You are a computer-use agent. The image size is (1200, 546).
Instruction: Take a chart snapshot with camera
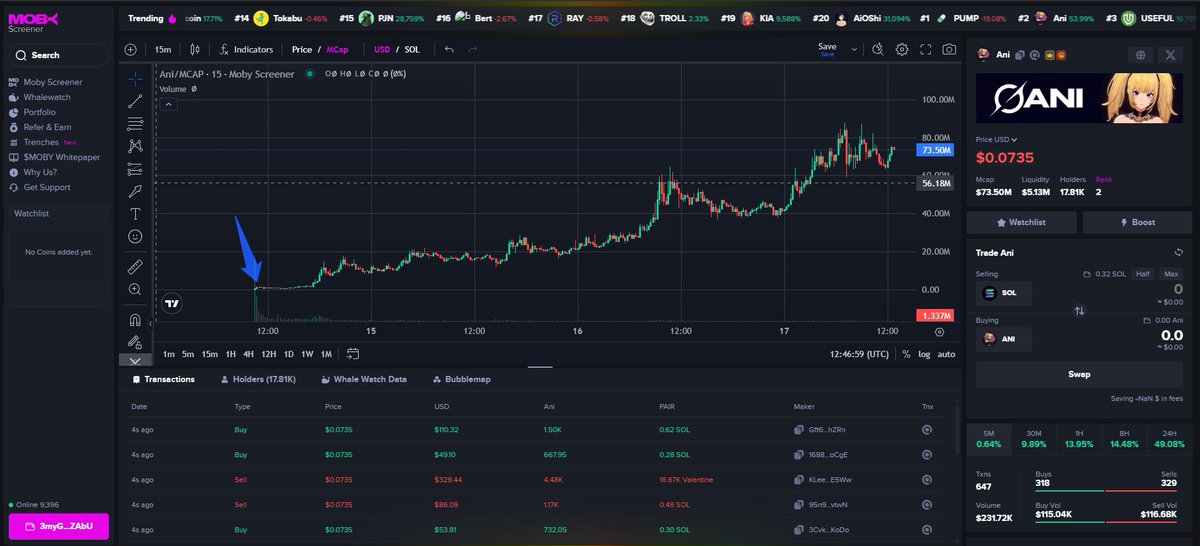[949, 49]
